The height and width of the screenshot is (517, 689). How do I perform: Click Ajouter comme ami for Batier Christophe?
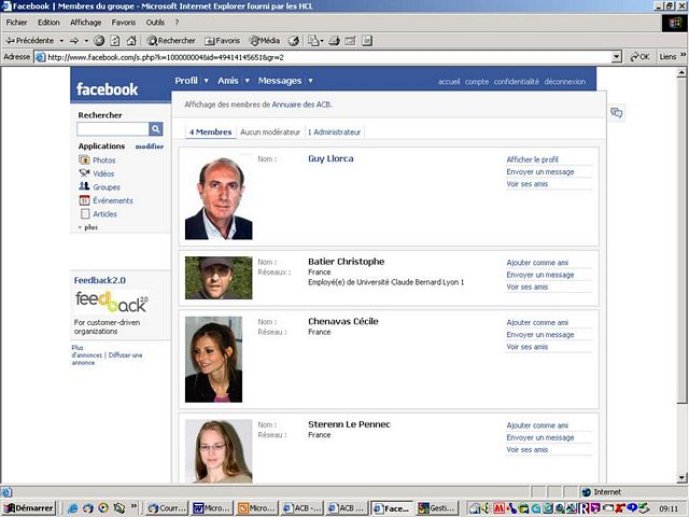pos(537,263)
